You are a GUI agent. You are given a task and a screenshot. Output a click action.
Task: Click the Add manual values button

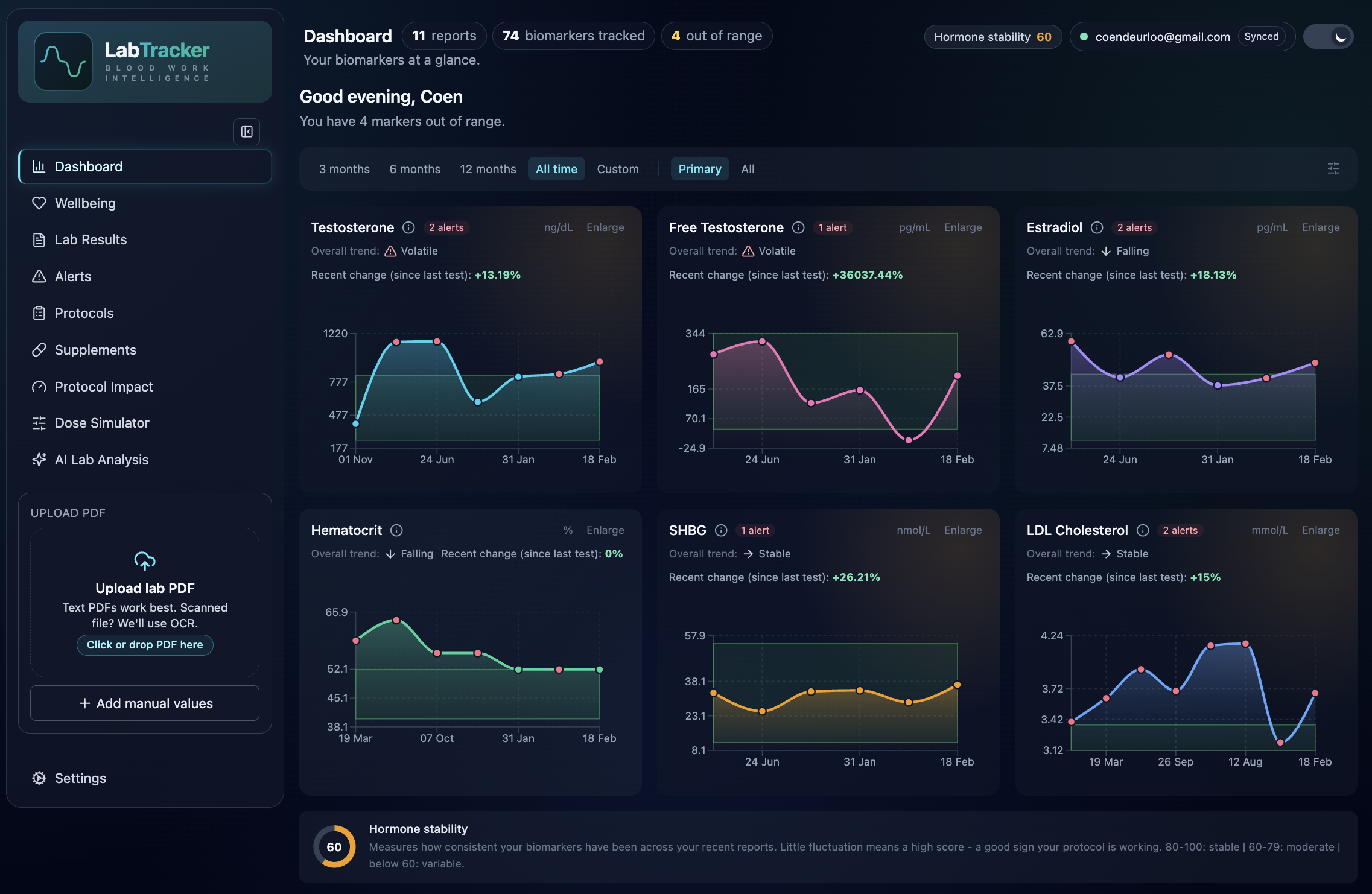click(x=145, y=703)
